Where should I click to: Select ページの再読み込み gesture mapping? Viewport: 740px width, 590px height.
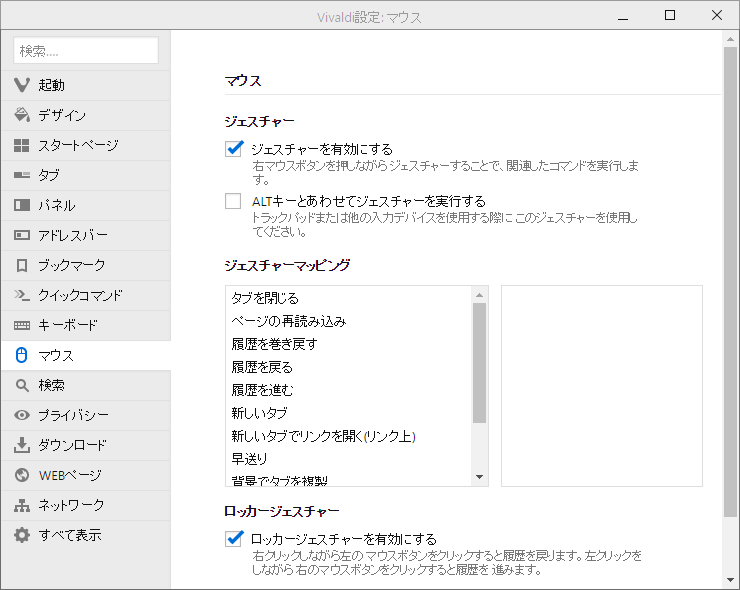(x=348, y=321)
